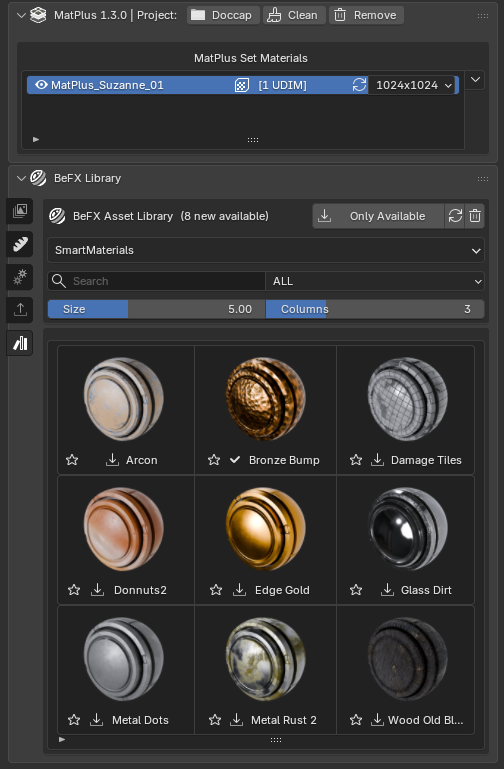
Task: Click the library trash delete icon
Action: pyautogui.click(x=475, y=216)
